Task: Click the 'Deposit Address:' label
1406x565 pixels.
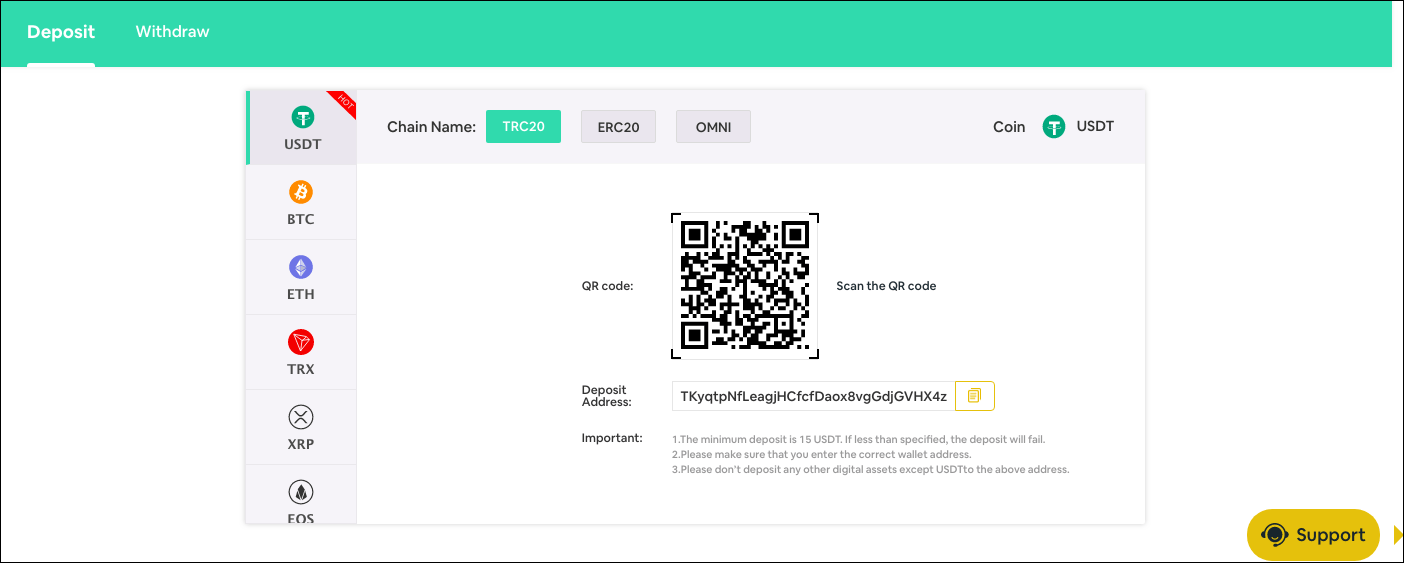Action: click(607, 396)
